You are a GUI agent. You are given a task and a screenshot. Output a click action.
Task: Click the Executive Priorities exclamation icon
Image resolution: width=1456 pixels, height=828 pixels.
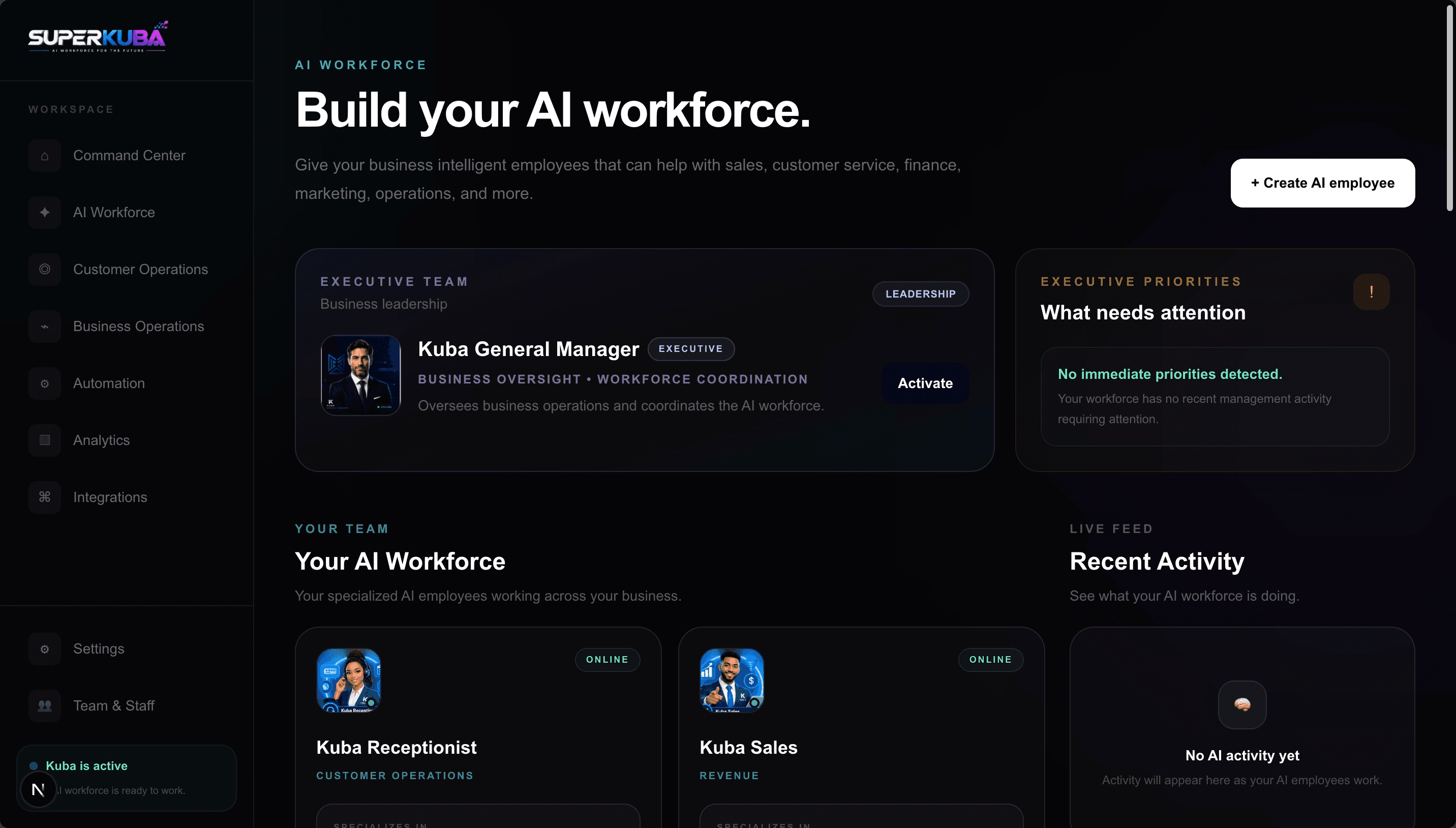coord(1371,292)
